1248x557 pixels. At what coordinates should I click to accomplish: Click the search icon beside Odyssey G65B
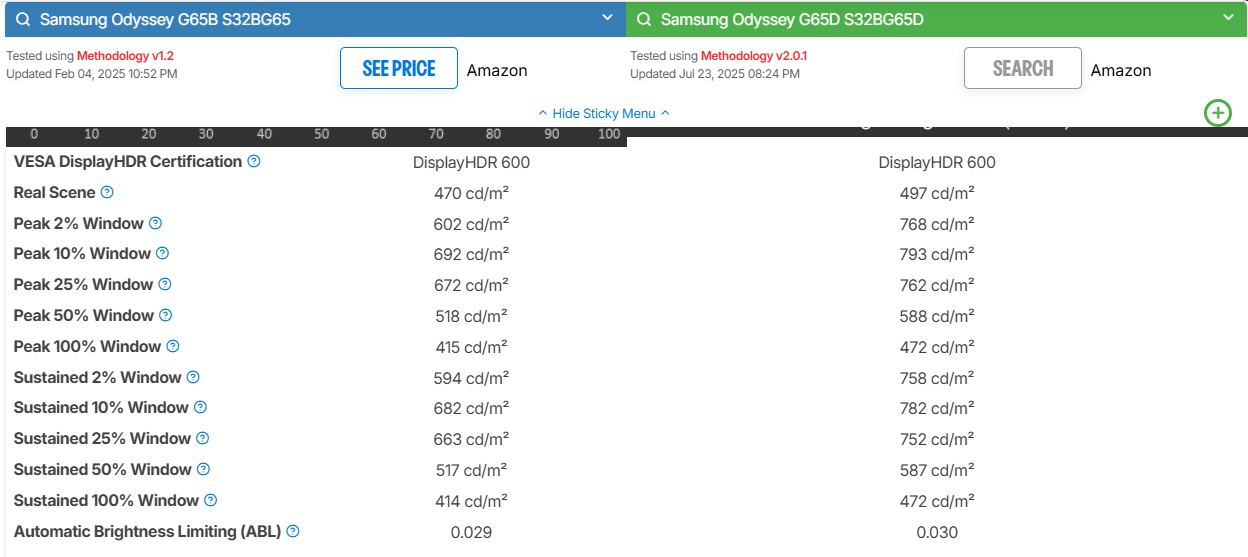tap(23, 19)
